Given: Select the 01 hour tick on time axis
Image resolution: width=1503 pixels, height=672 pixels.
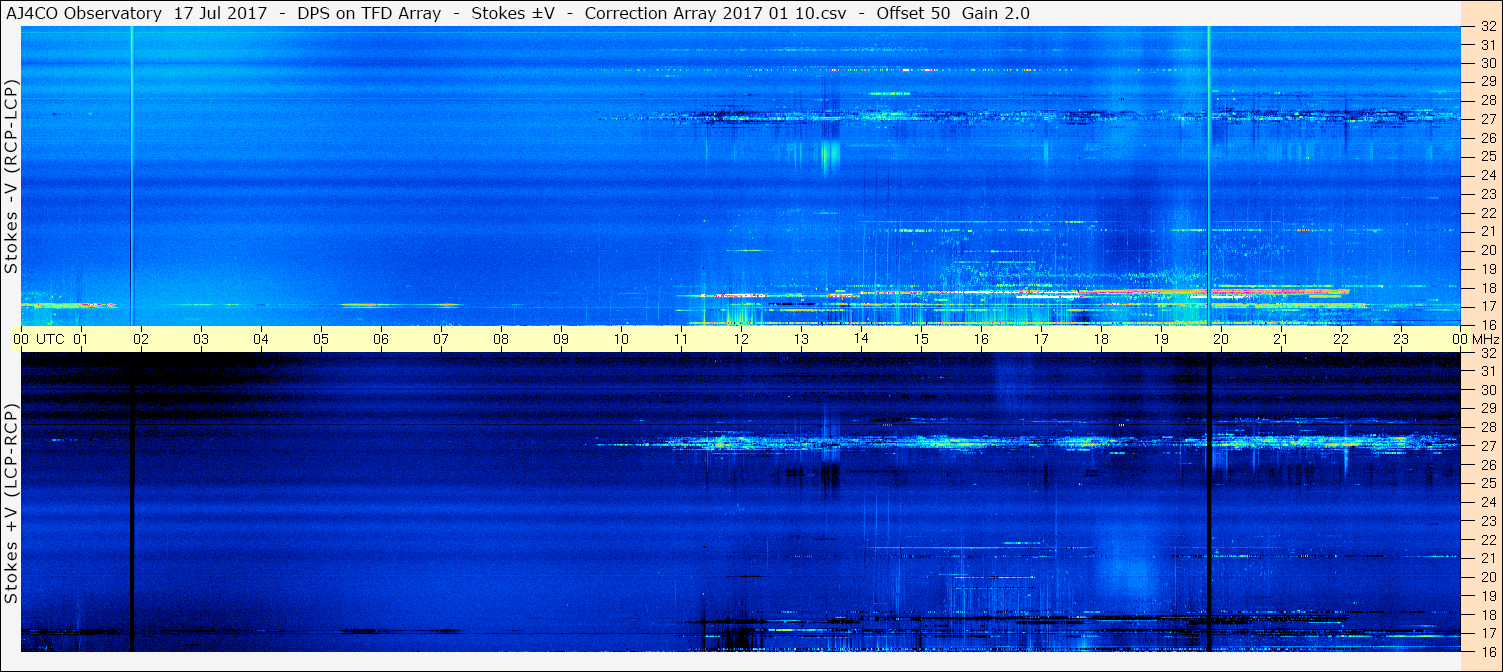Looking at the screenshot, I should point(81,339).
